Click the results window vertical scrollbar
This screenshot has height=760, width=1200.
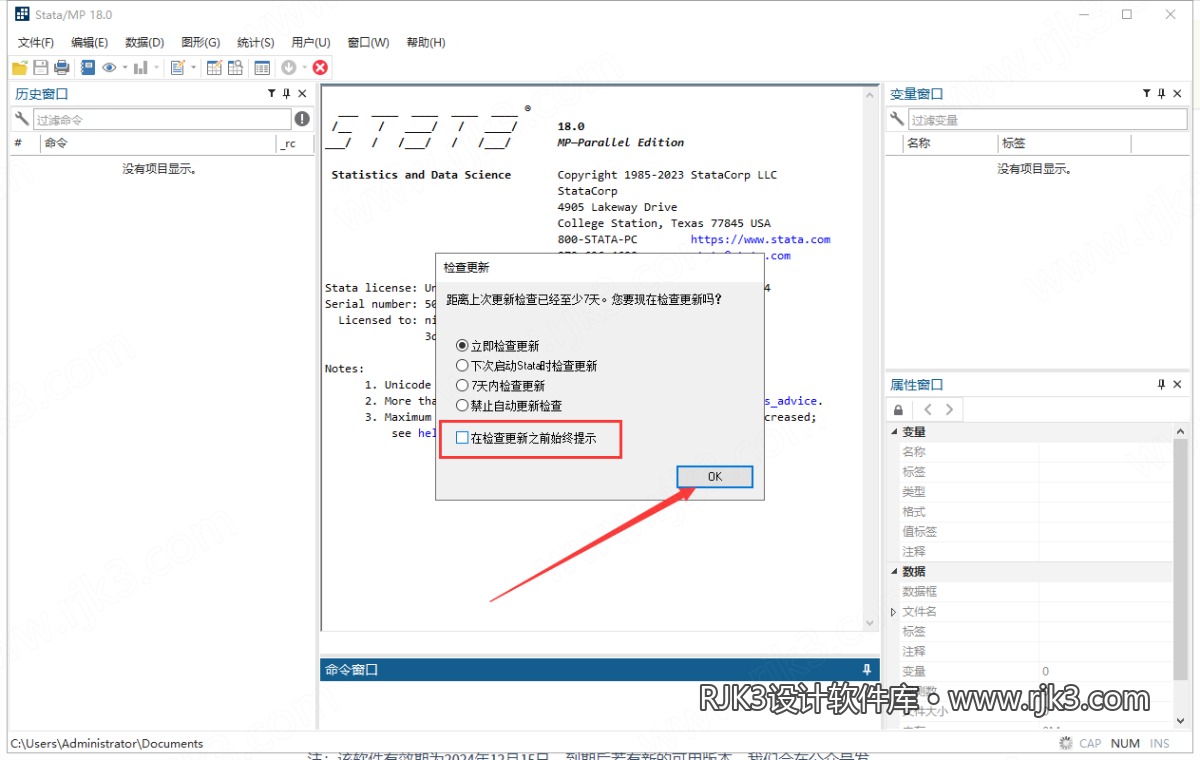click(x=870, y=358)
